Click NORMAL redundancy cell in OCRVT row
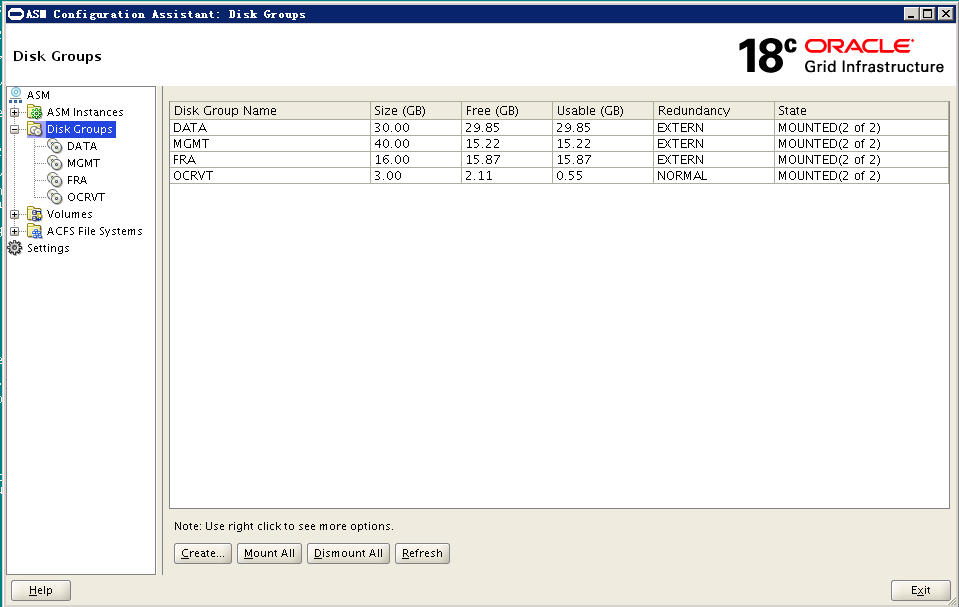Screen dimensions: 959x607 click(x=714, y=176)
